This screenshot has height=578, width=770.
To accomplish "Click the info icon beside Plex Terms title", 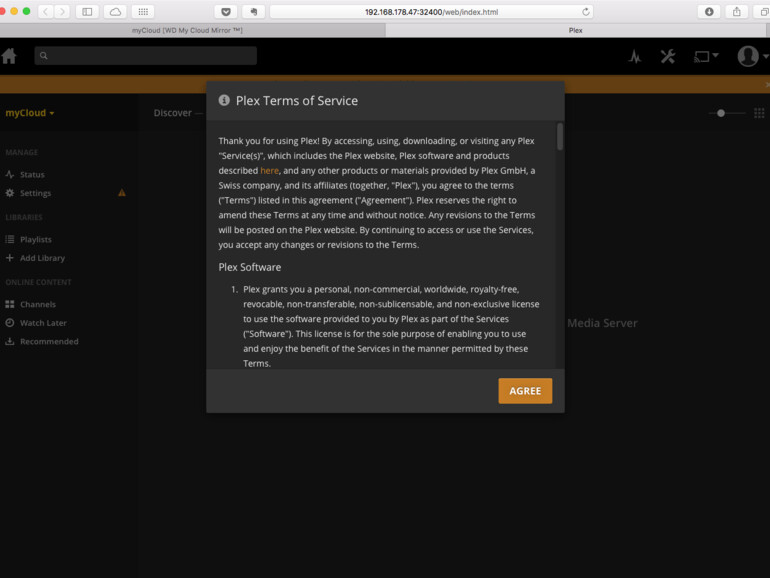I will pos(224,100).
